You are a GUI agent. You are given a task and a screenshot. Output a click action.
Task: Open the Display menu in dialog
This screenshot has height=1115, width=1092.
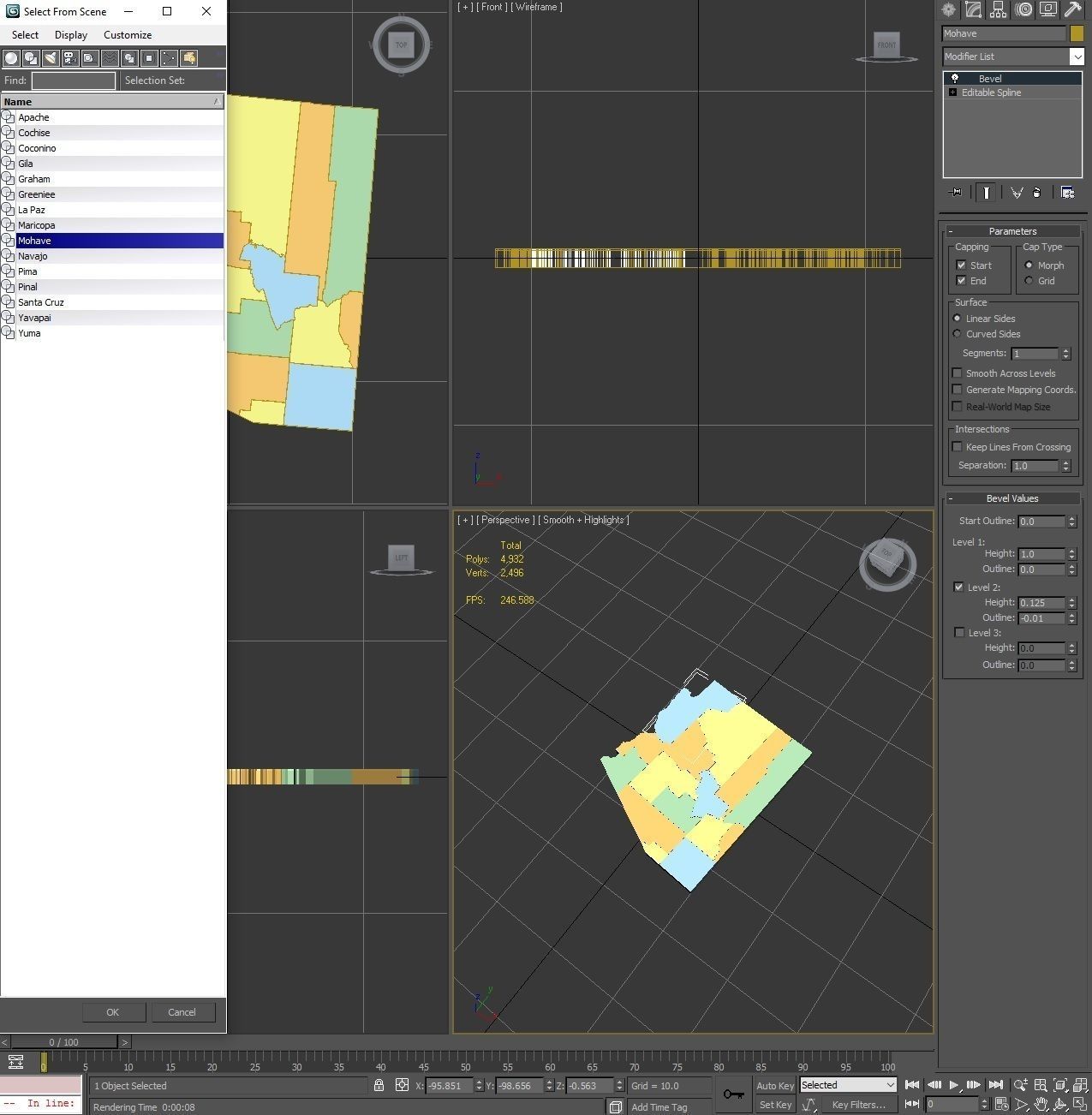coord(71,35)
